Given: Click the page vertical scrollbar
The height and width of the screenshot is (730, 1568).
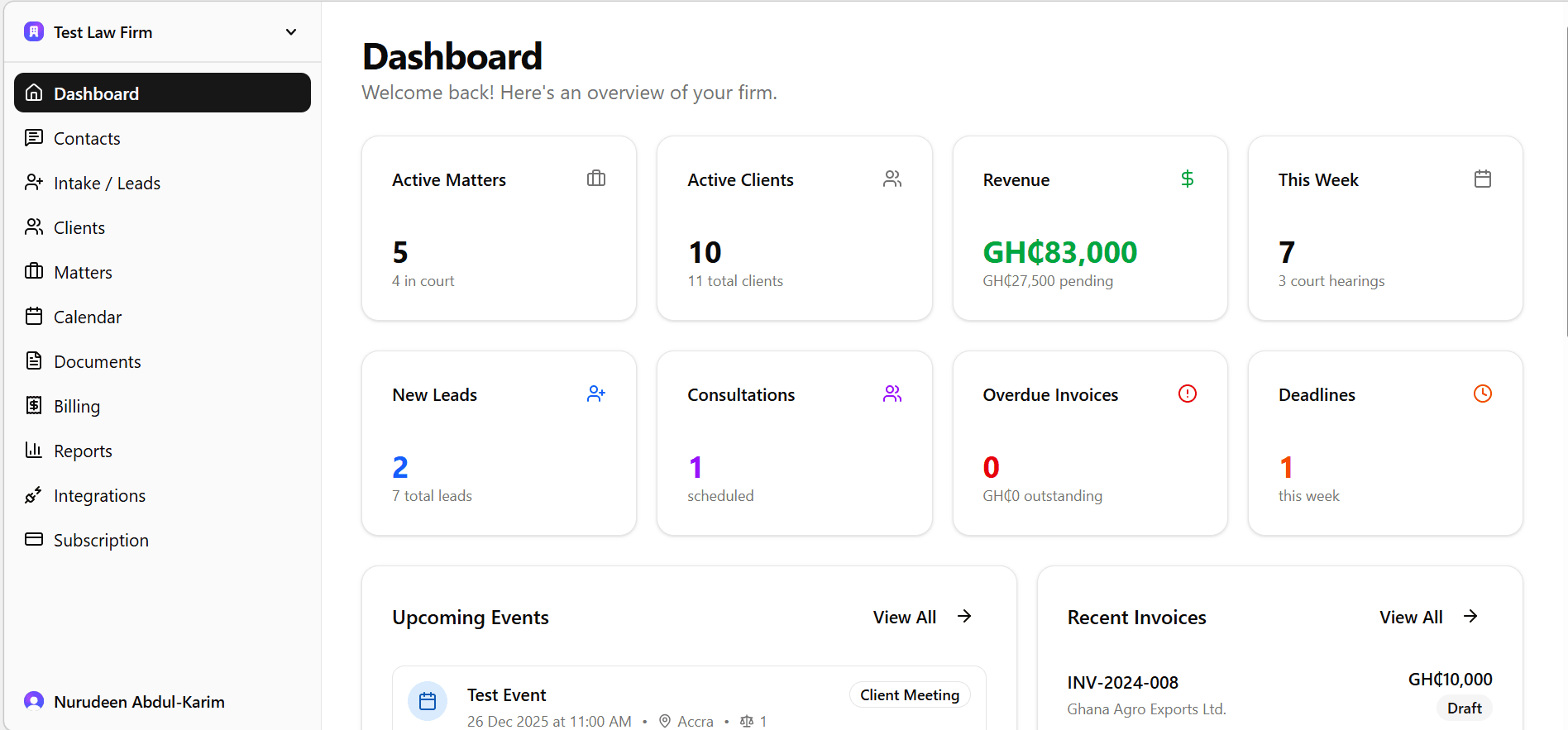Looking at the screenshot, I should point(1565,182).
